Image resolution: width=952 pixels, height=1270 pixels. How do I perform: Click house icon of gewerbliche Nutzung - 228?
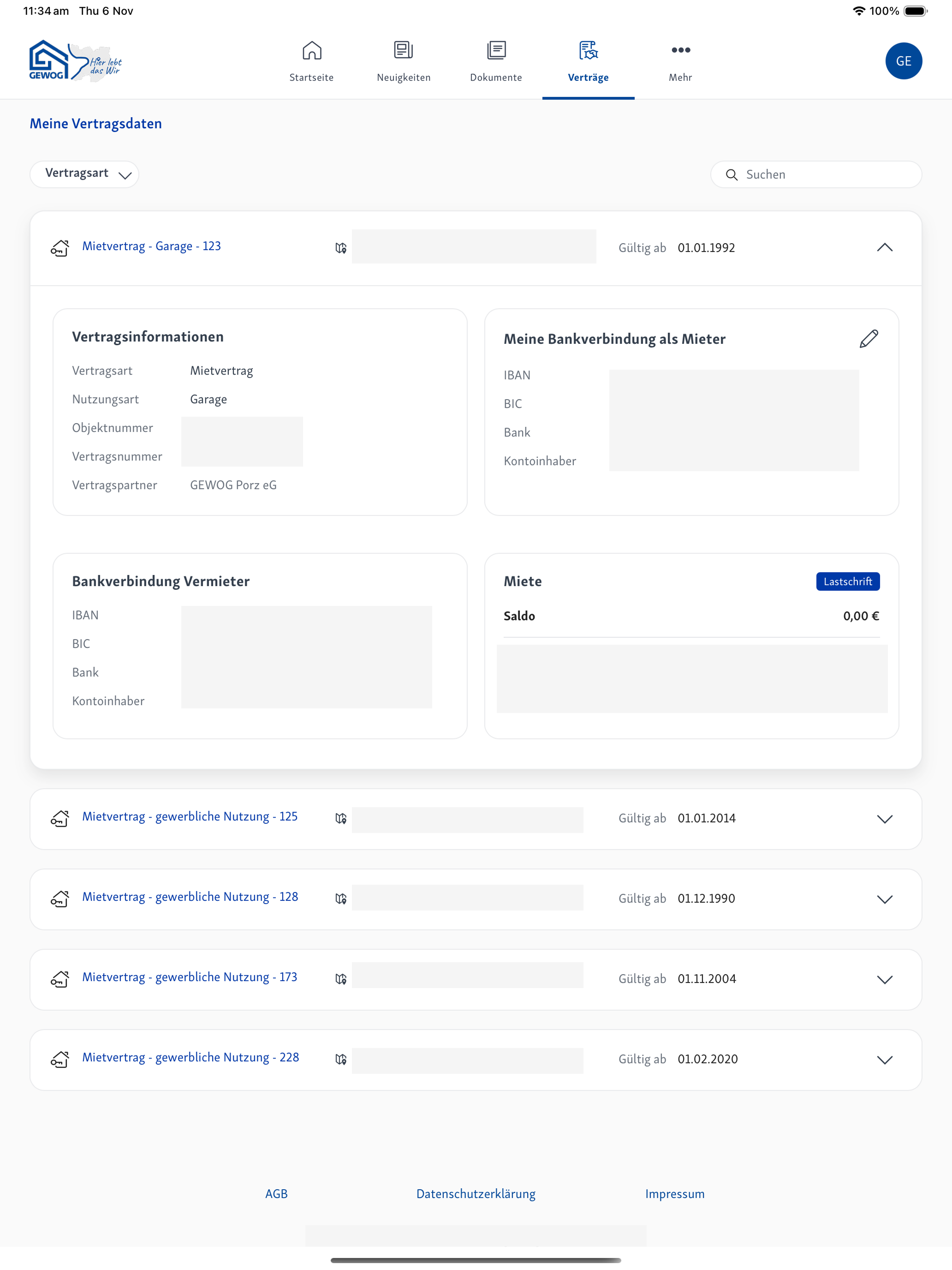60,1060
